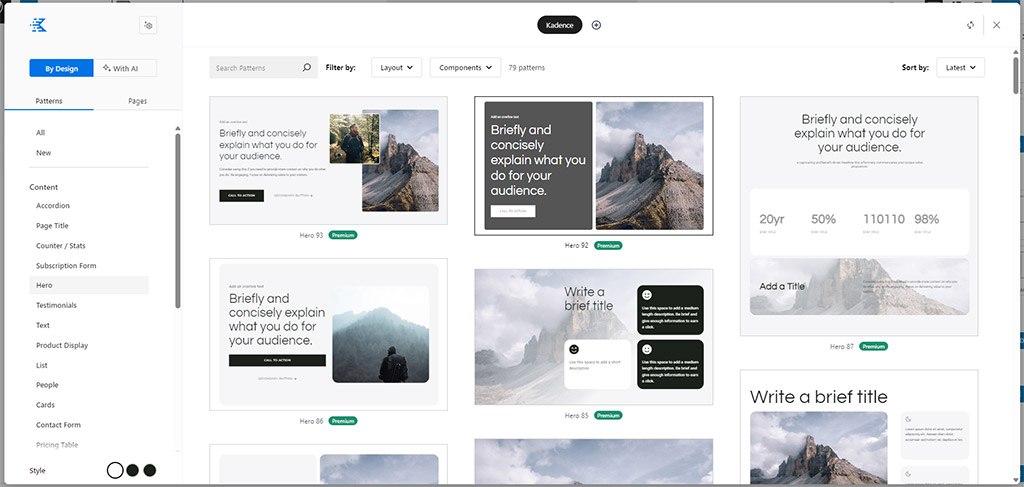Screen dimensions: 1024x487
Task: Choose the Hero 86 pattern thumbnail
Action: pyautogui.click(x=328, y=334)
